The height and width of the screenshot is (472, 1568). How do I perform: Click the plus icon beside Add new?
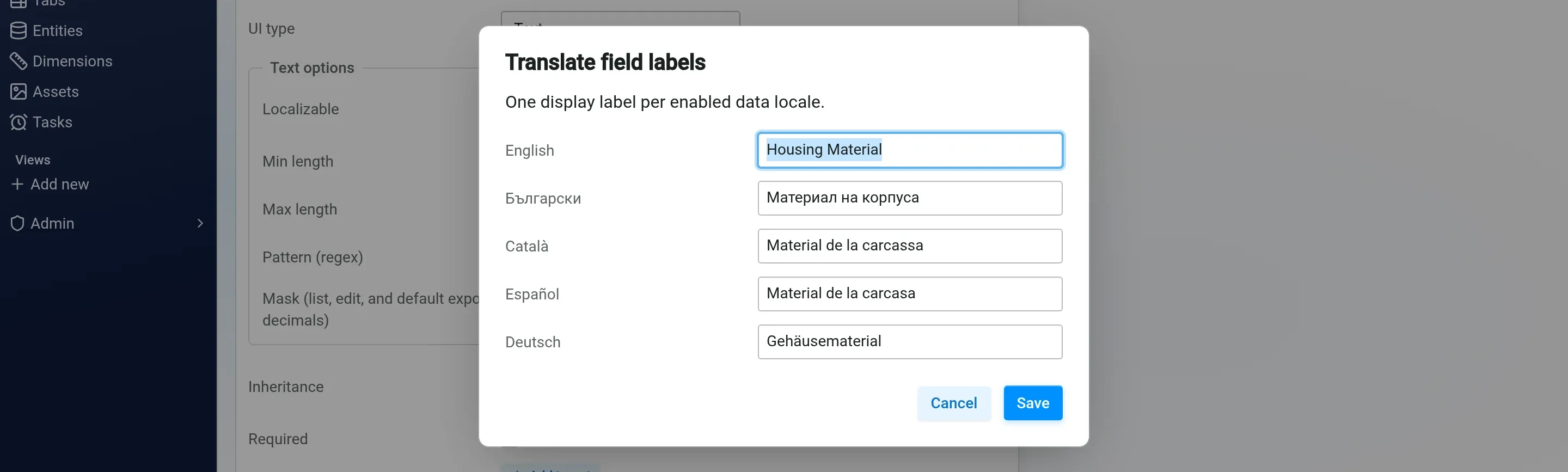coord(17,184)
